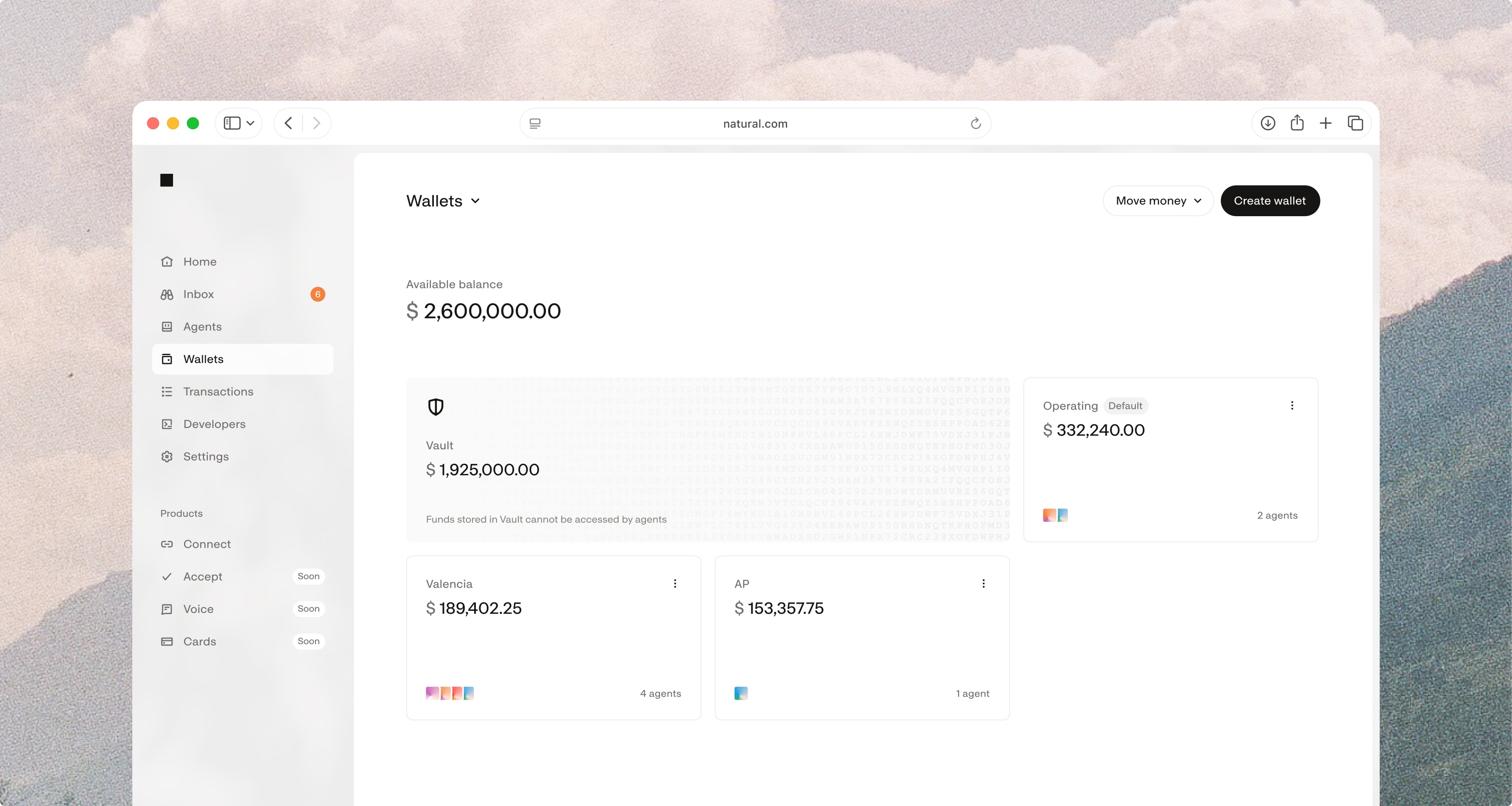Screen dimensions: 1512x806
Task: Click the $ 189,402.25 Valencia balance
Action: tap(474, 608)
